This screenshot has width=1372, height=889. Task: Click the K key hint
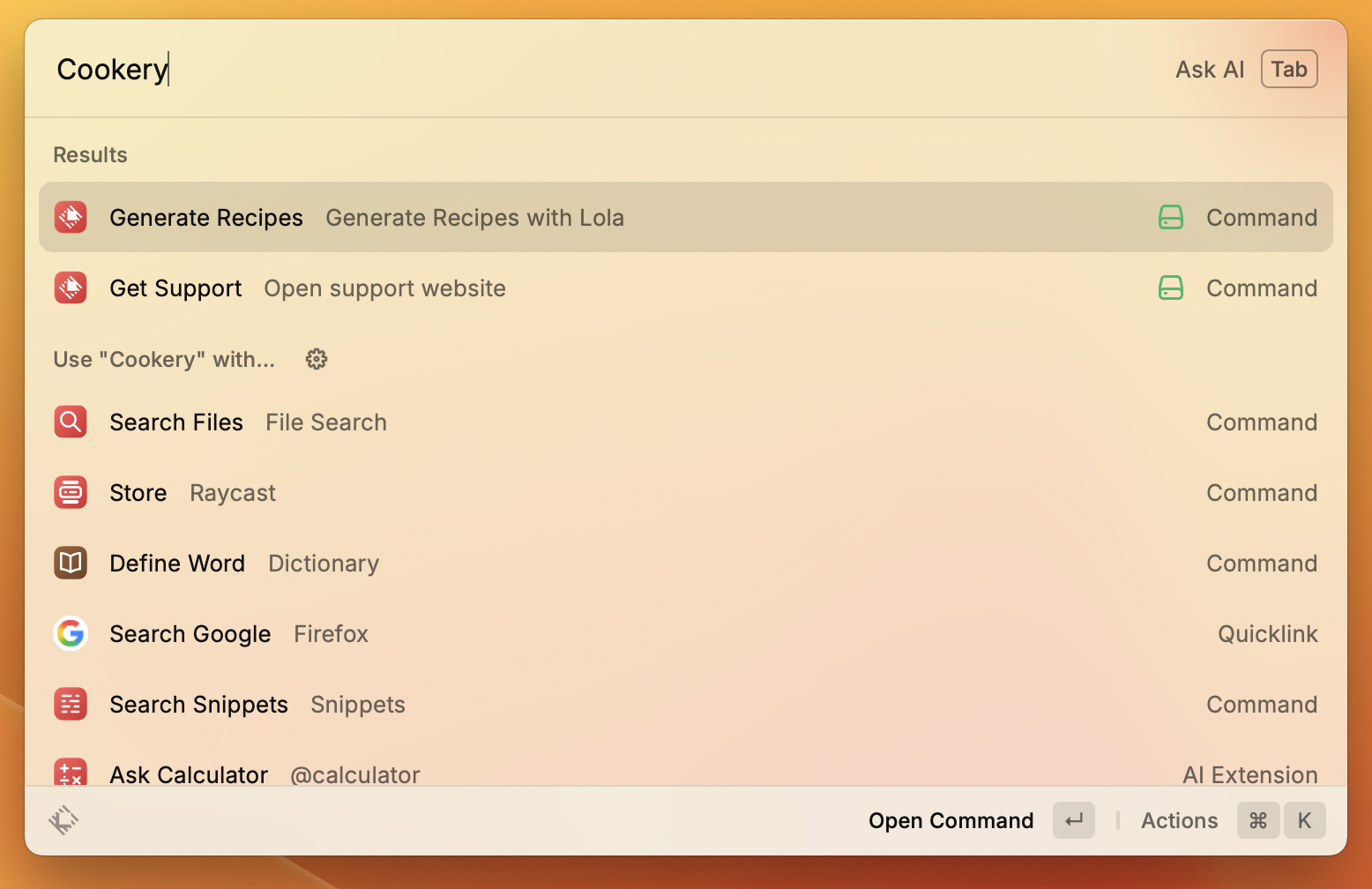tap(1304, 820)
